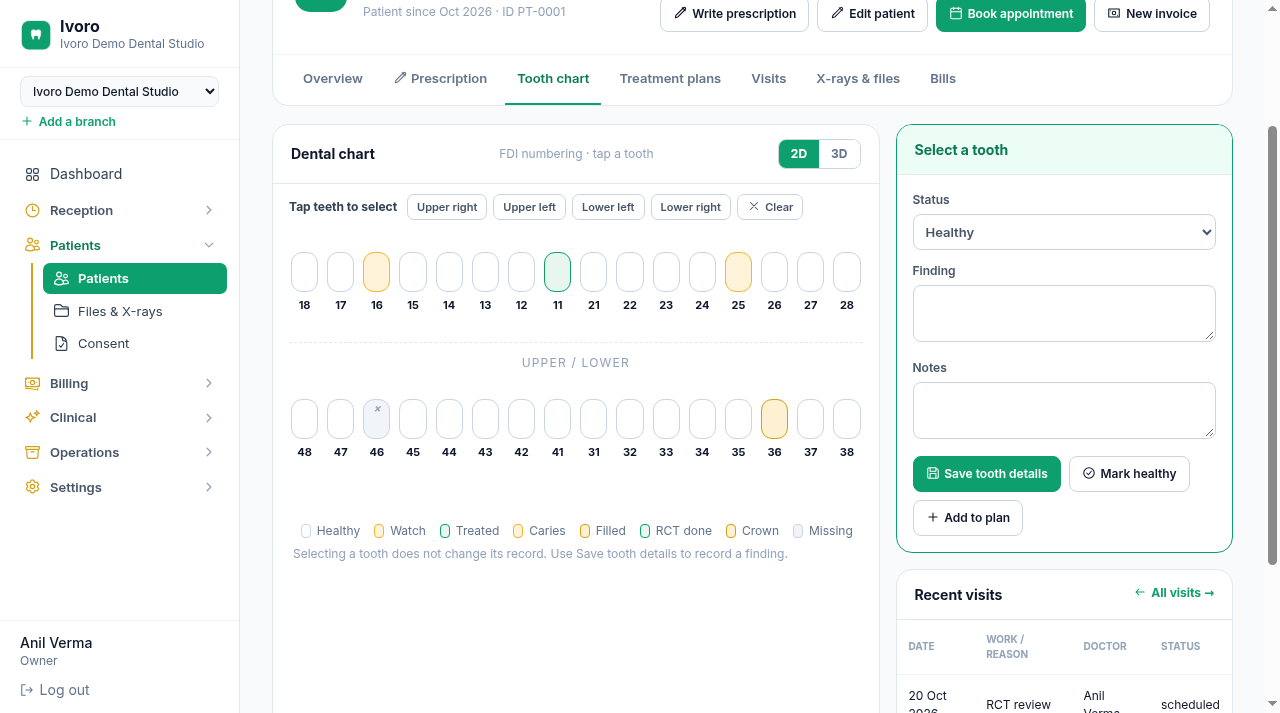Click the Settings gear icon
Viewport: 1280px width, 713px height.
pos(32,487)
